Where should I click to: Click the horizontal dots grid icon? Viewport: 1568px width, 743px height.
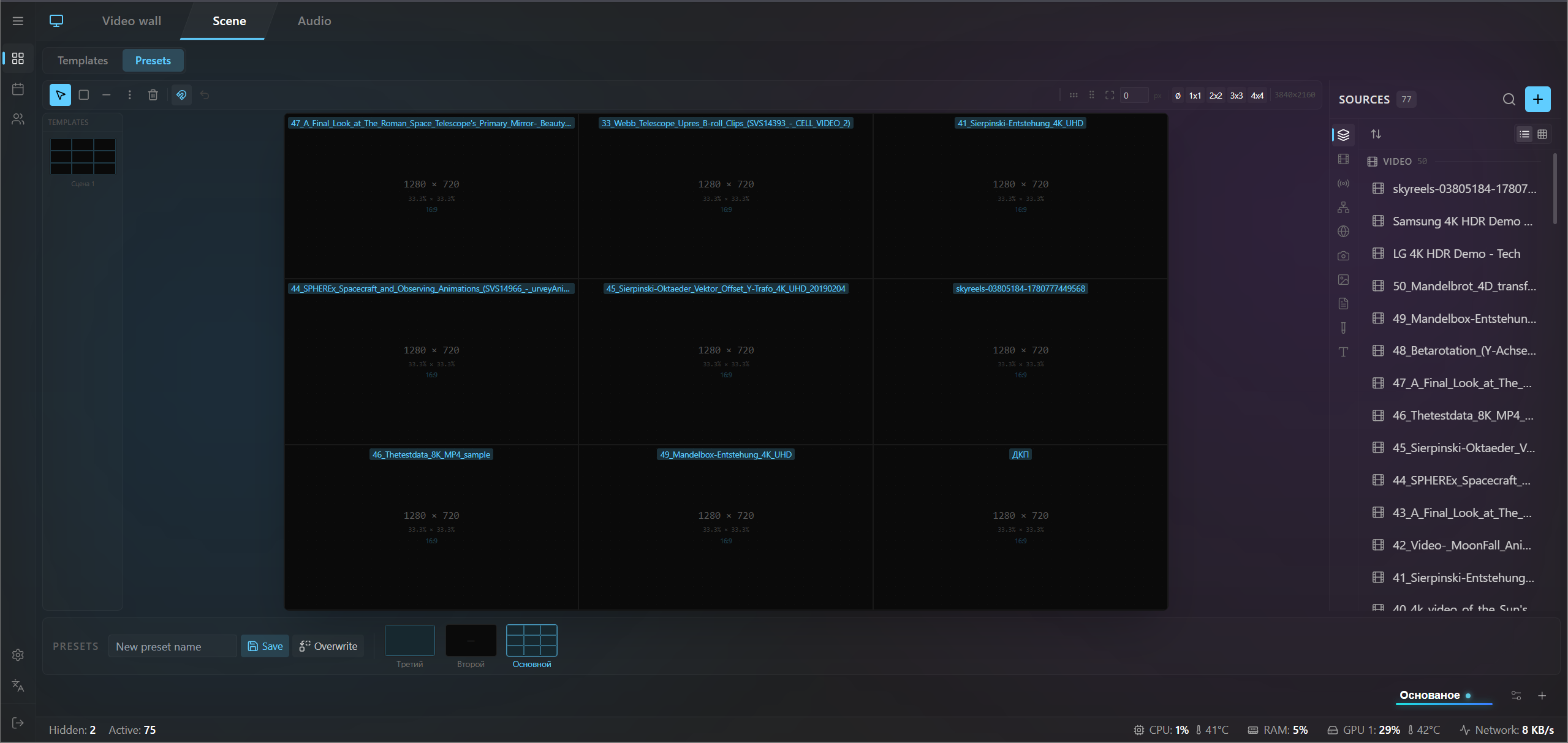(x=1074, y=95)
